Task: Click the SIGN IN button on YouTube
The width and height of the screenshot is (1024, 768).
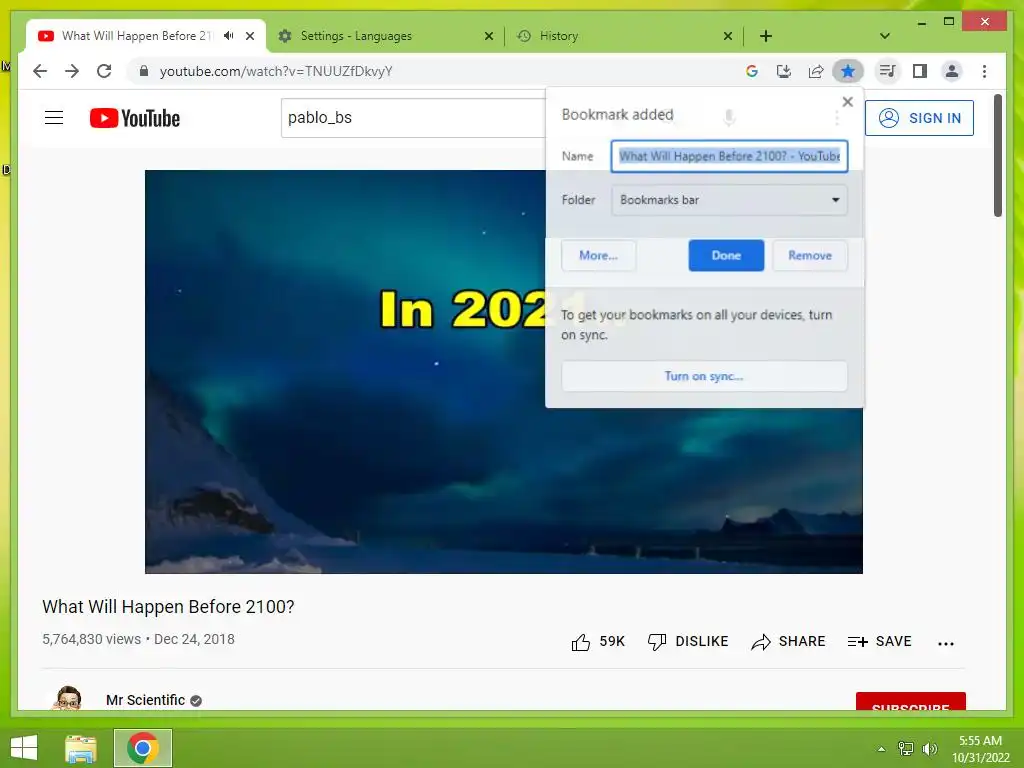Action: [920, 118]
